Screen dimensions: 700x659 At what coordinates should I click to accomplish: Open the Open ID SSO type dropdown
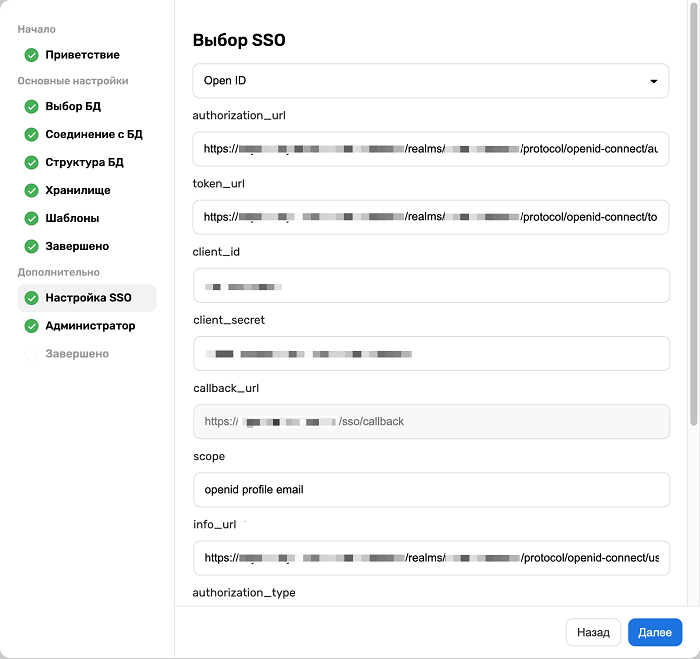pyautogui.click(x=430, y=81)
